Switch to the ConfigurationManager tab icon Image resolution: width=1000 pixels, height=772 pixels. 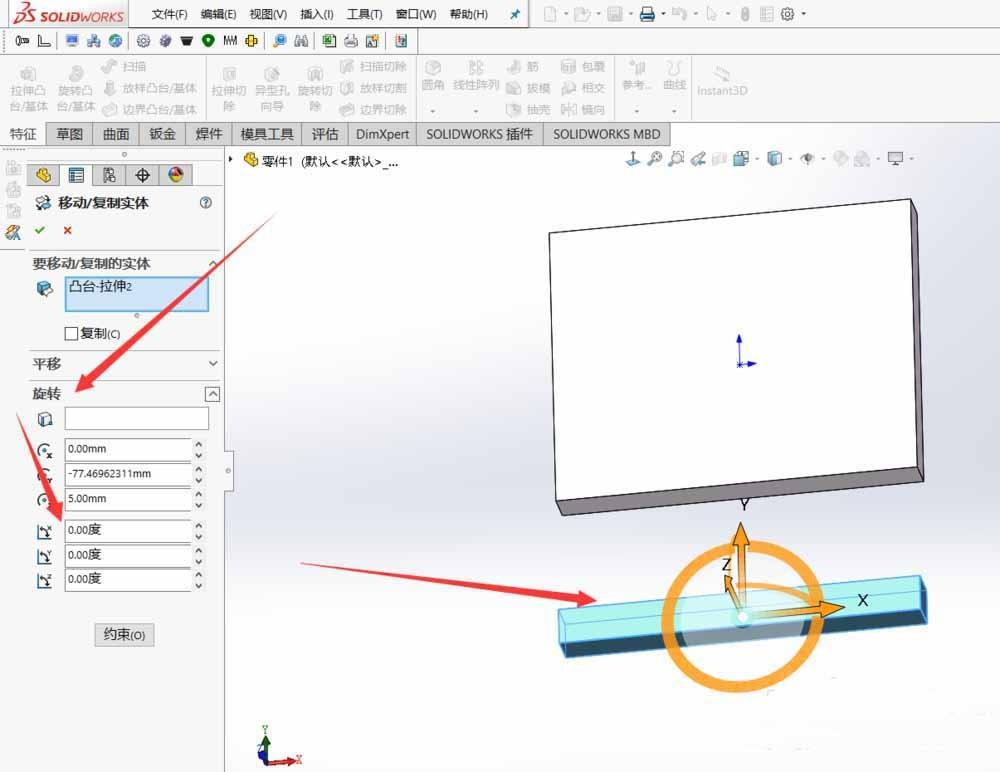pyautogui.click(x=109, y=175)
